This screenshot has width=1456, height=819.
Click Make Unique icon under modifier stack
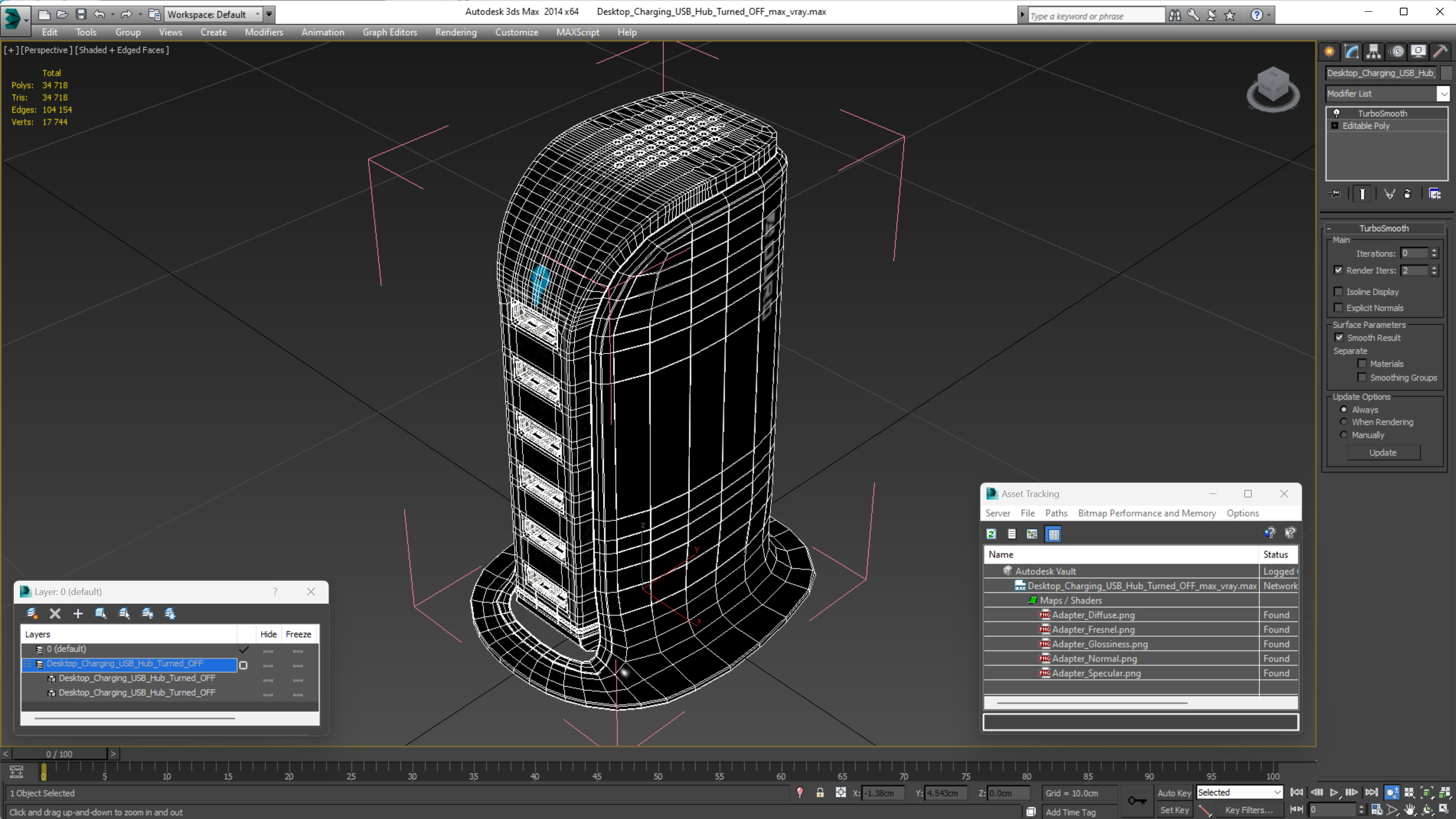click(x=1389, y=194)
